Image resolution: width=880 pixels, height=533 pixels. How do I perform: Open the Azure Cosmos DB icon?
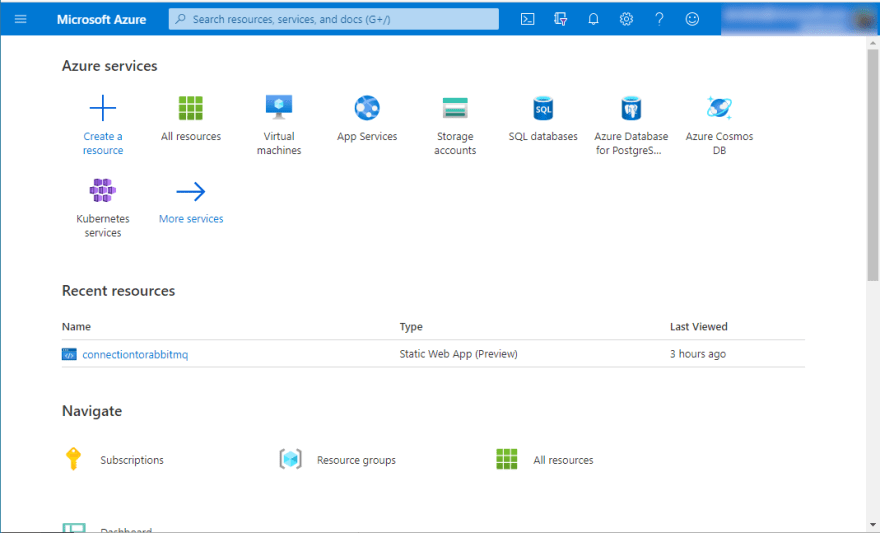(x=719, y=108)
